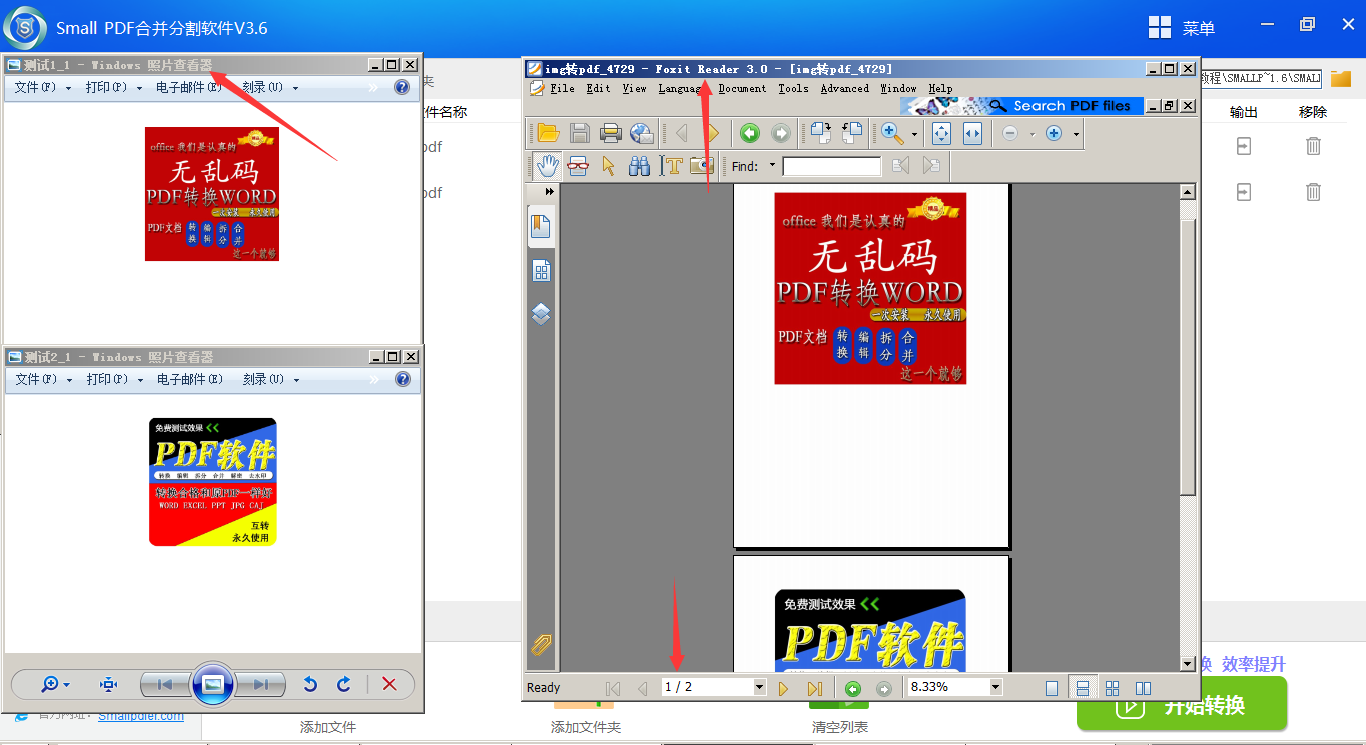
Task: Go to next page with yellow toolbar arrow
Action: click(712, 133)
